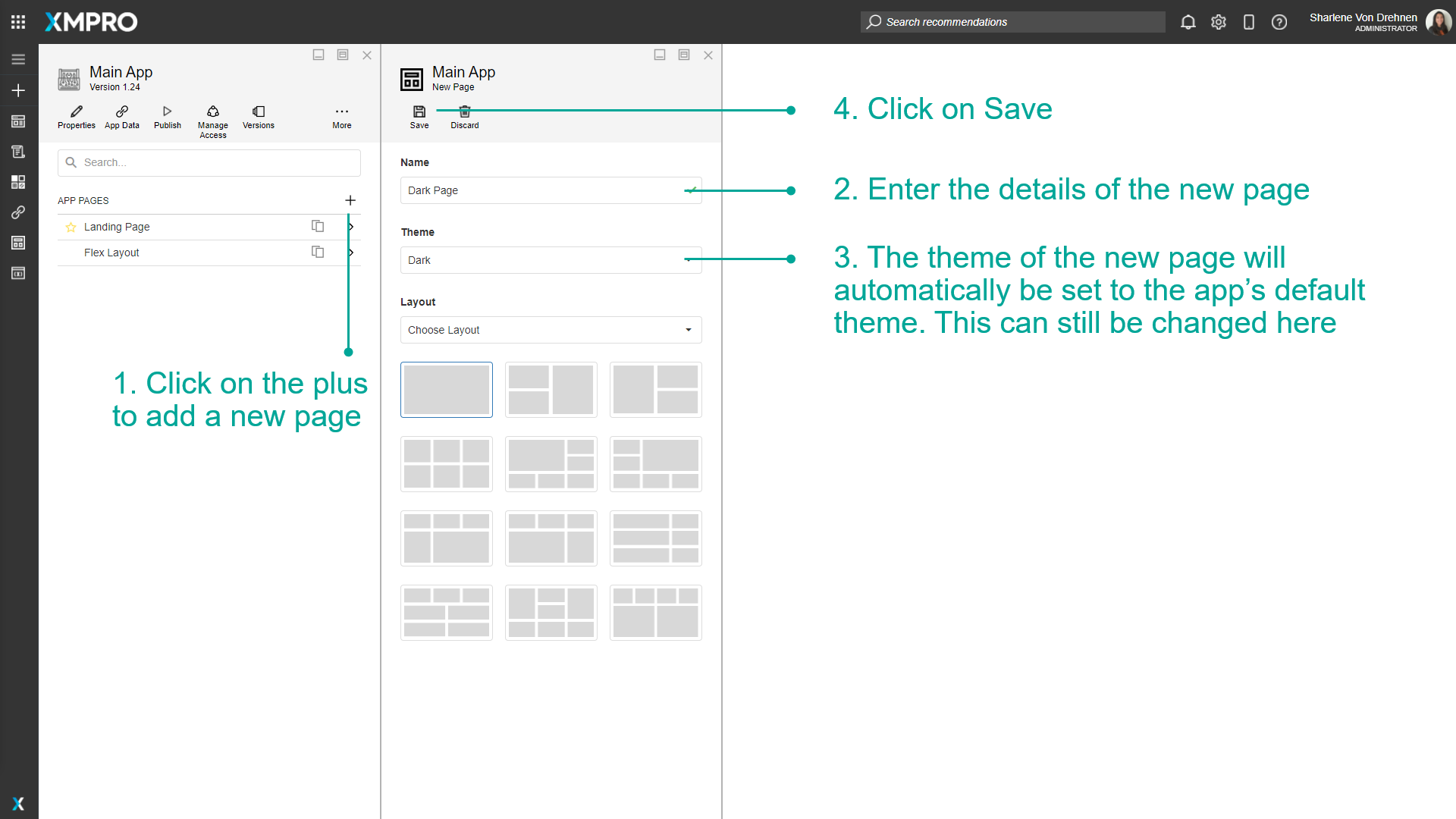This screenshot has height=819, width=1456.
Task: Duplicate the Landing Page using copy icon
Action: coord(318,226)
